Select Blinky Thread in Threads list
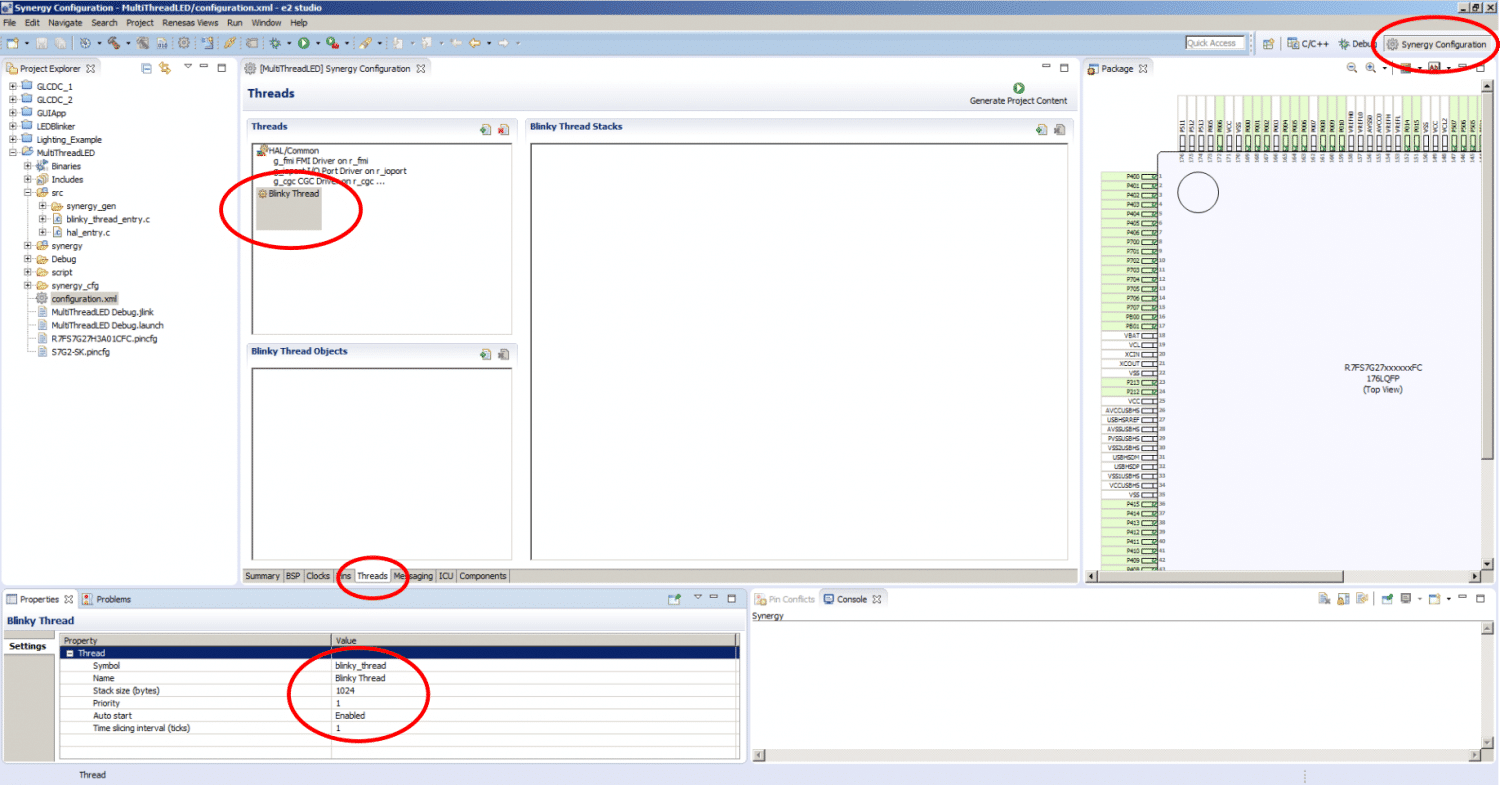The height and width of the screenshot is (785, 1500). pyautogui.click(x=293, y=194)
